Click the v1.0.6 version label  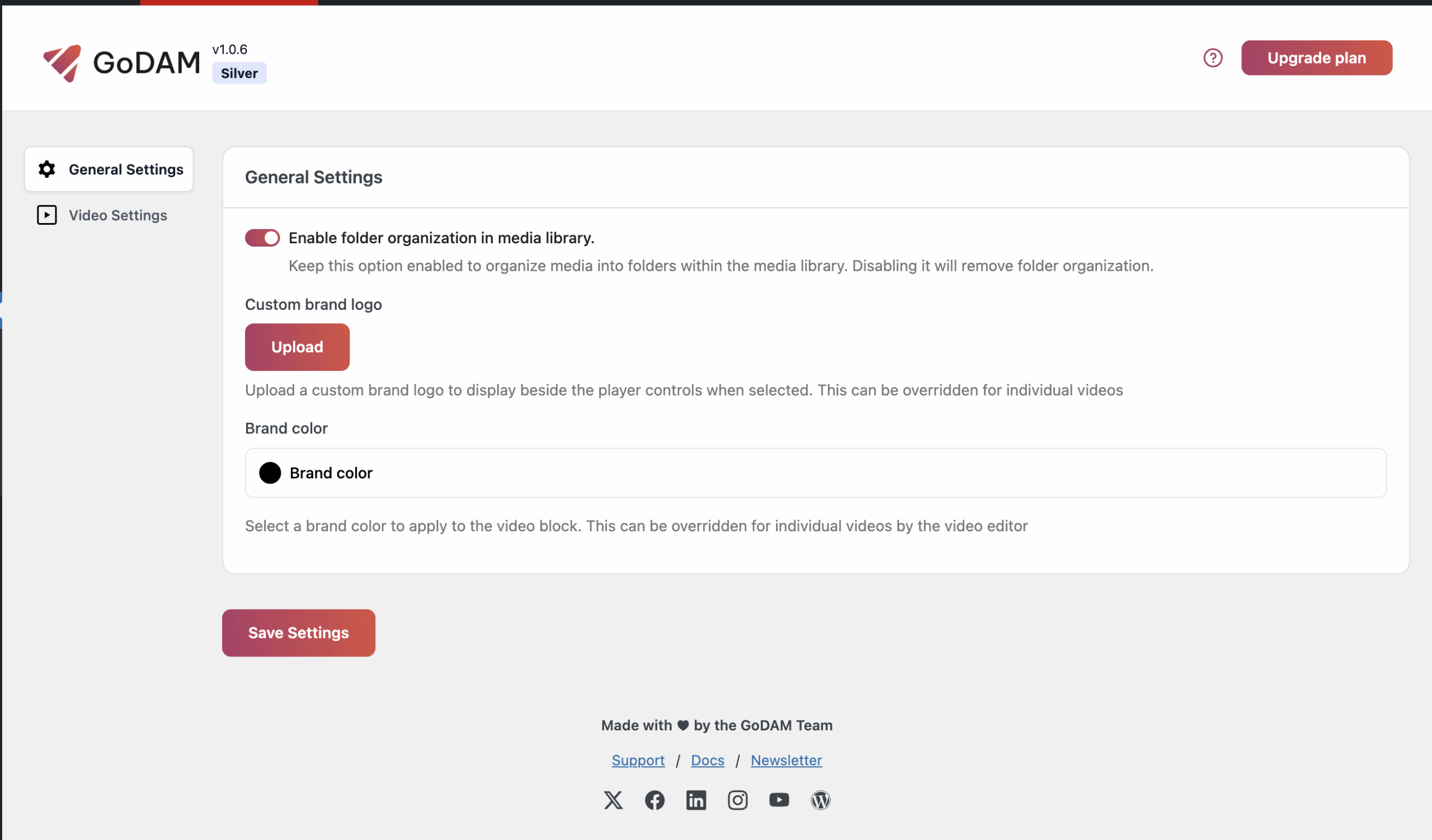pos(229,49)
